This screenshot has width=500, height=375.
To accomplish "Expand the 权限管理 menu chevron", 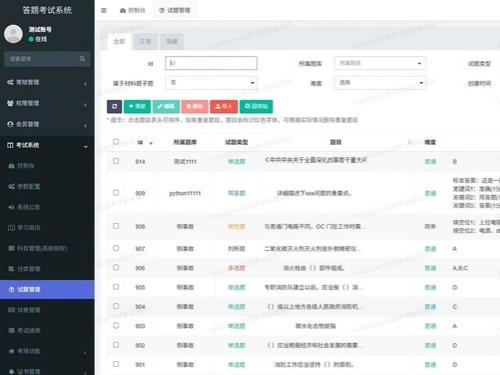I will [85, 105].
